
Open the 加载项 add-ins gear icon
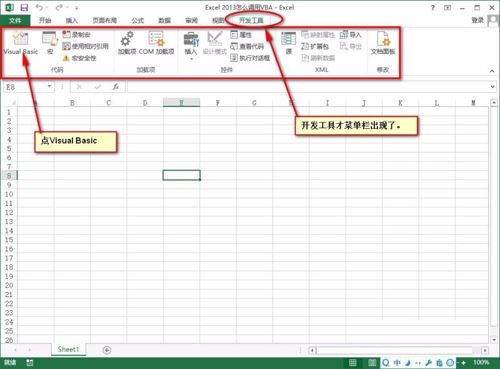tap(127, 43)
